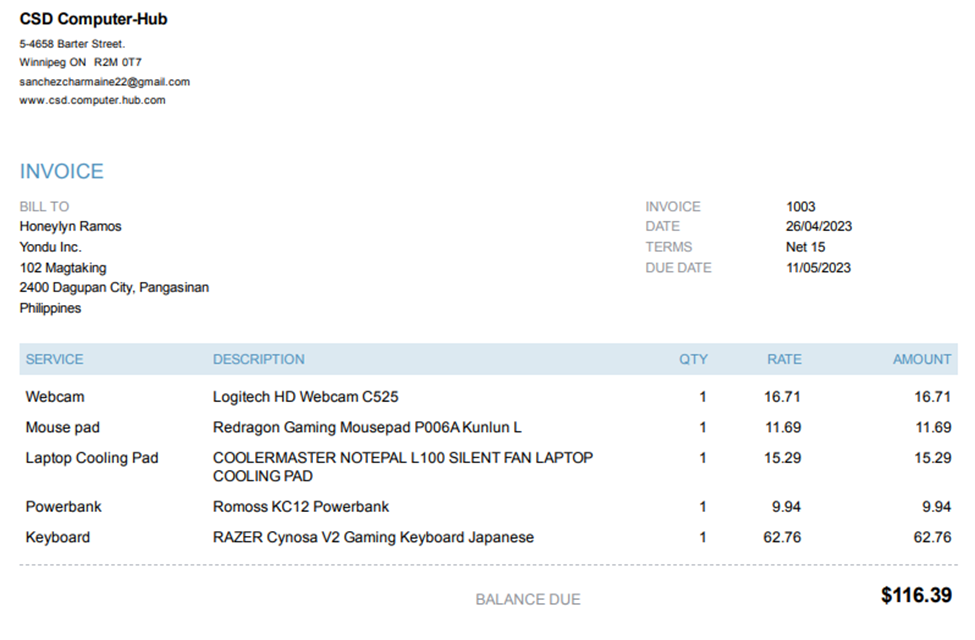Click Redragon Gaming Mousepad P006A Kunlun L
The height and width of the screenshot is (640, 975).
pos(367,428)
